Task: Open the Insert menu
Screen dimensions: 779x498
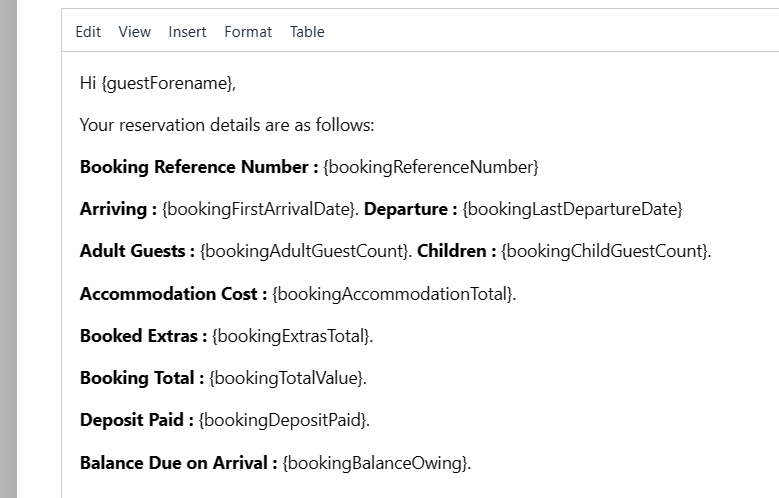Action: coord(187,32)
